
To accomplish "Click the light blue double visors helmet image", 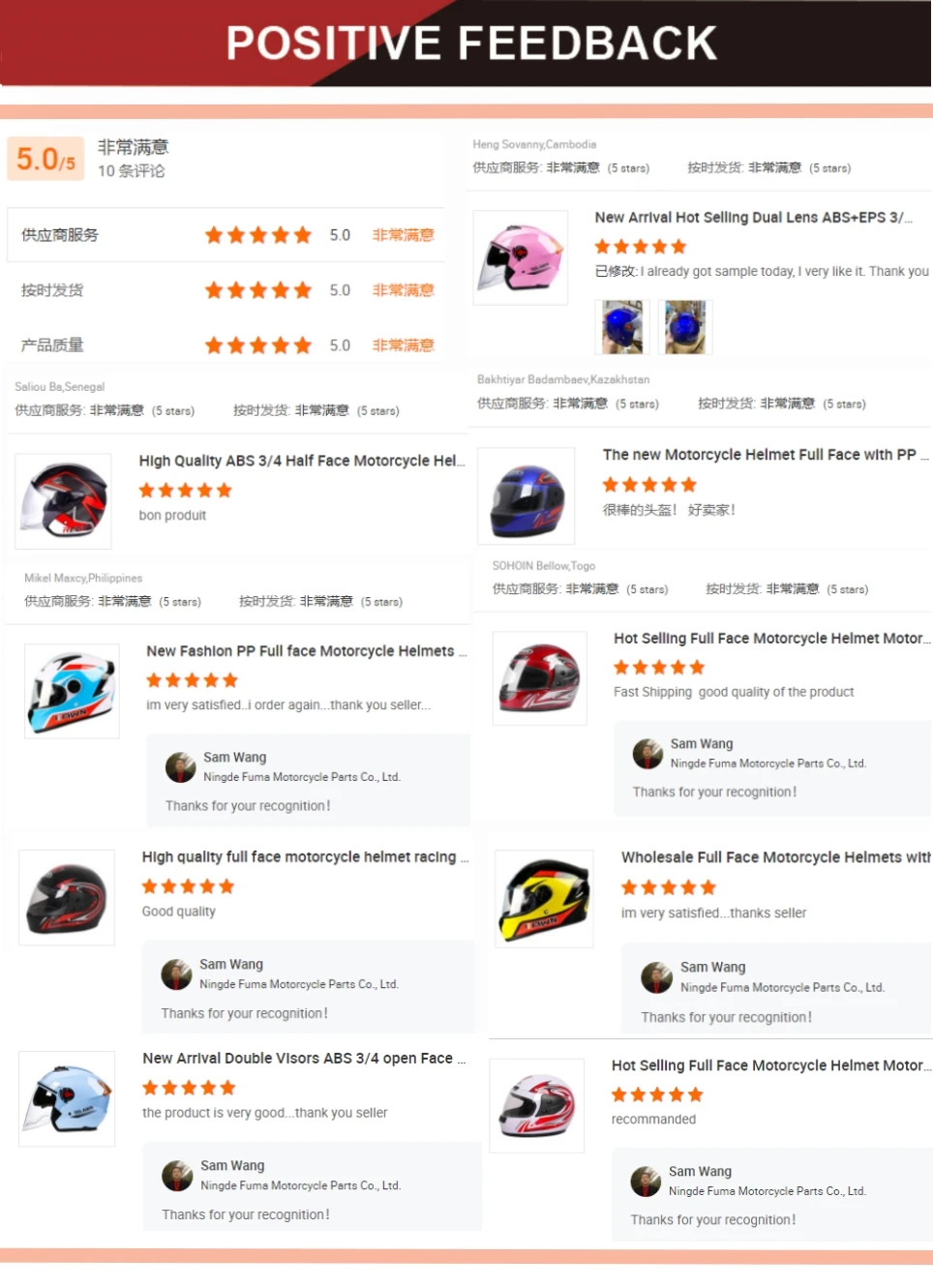I will (x=67, y=1099).
